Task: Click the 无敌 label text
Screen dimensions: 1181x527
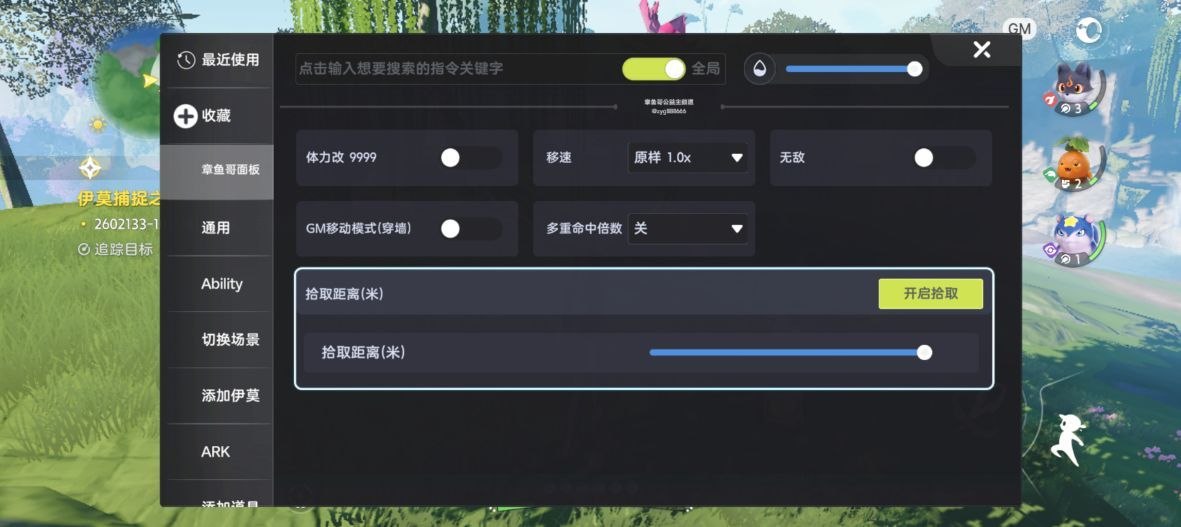Action: tap(793, 158)
